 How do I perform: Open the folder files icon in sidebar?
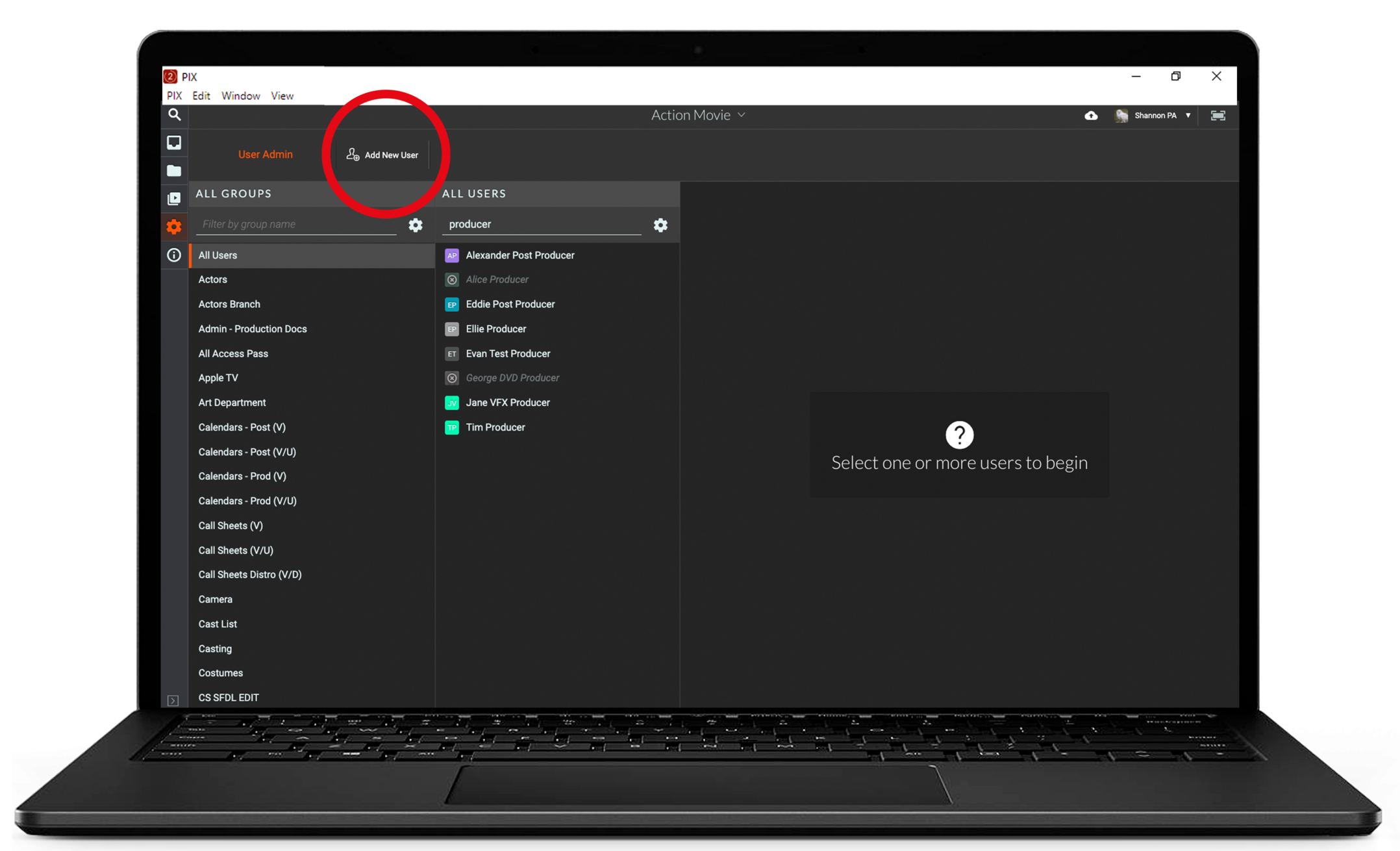click(174, 171)
